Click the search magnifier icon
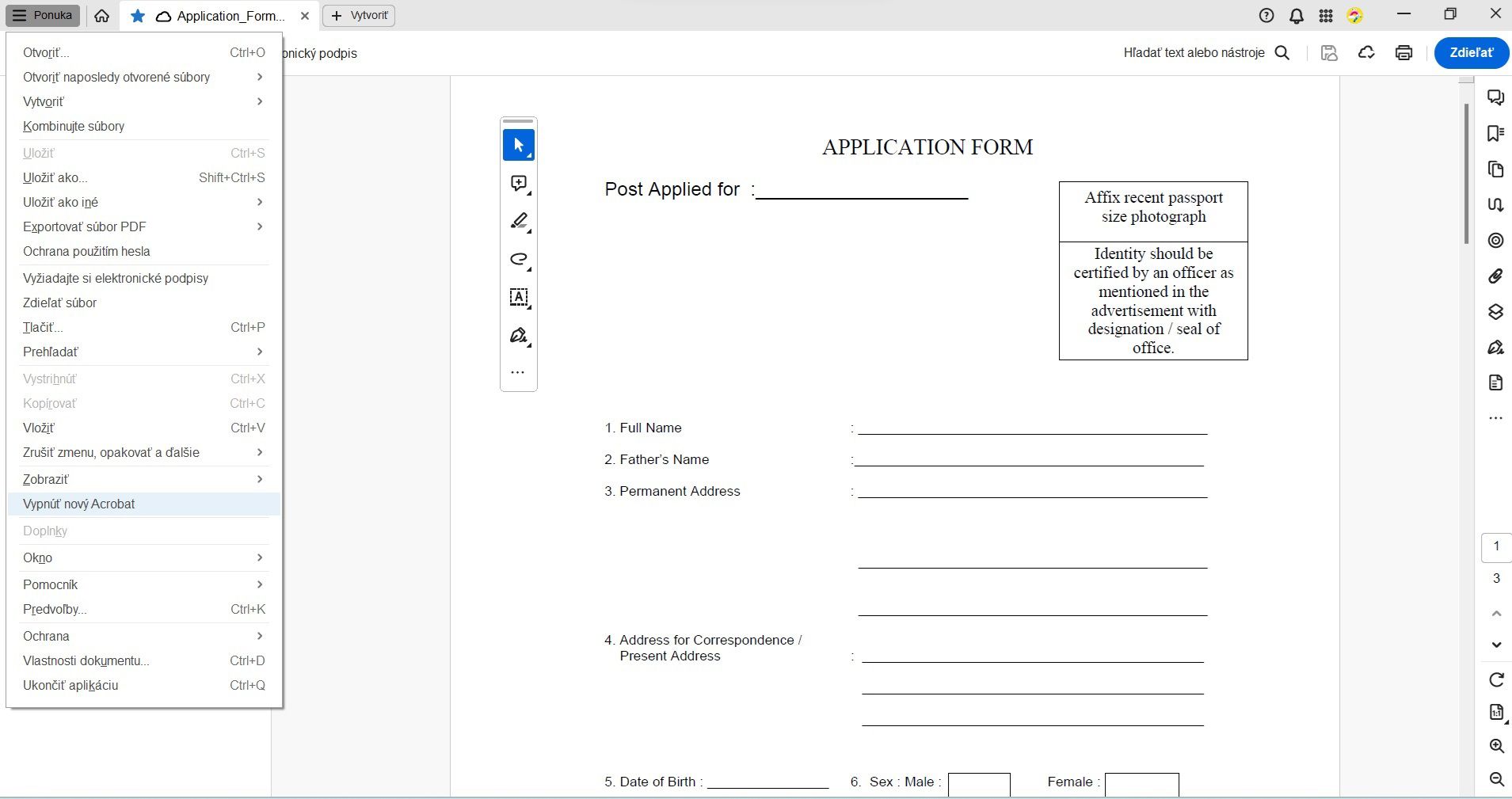 click(x=1282, y=53)
